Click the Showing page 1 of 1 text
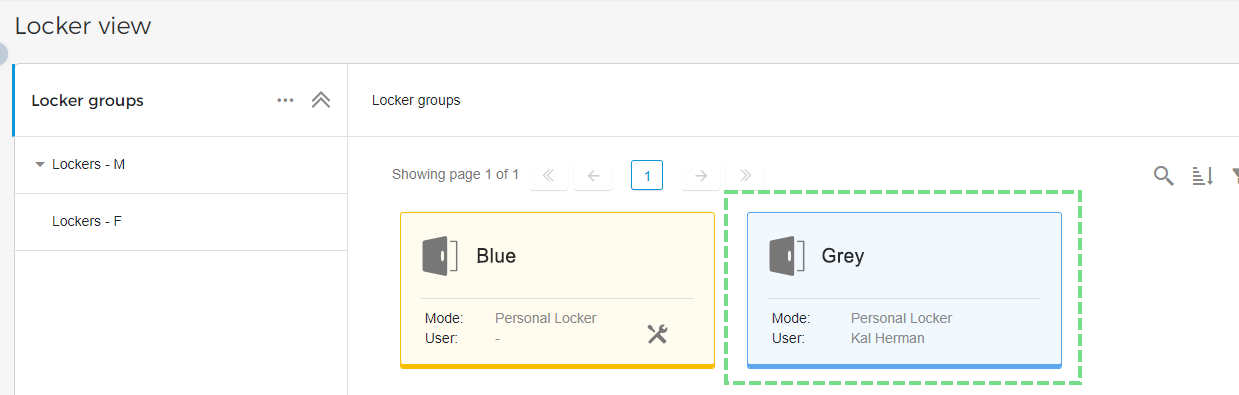 455,174
